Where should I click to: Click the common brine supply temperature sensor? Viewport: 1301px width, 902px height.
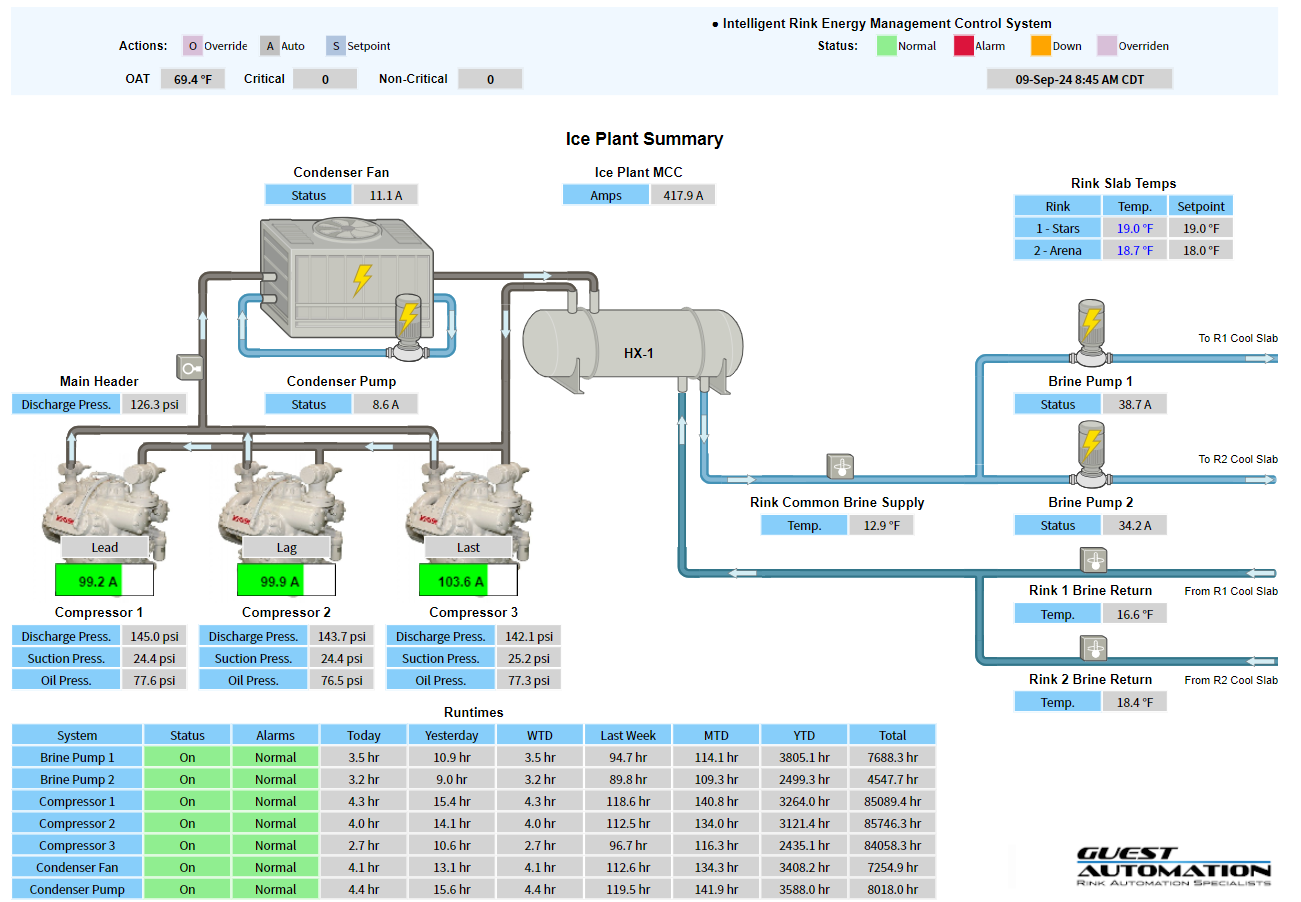pyautogui.click(x=840, y=467)
